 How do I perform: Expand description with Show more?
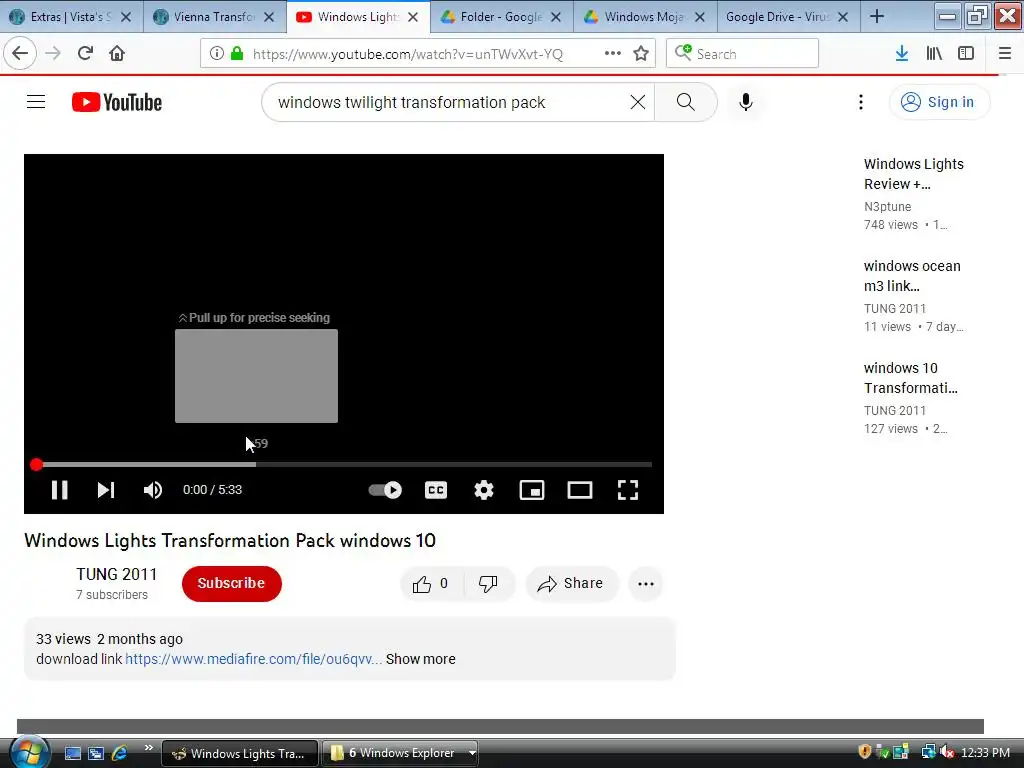pos(421,659)
